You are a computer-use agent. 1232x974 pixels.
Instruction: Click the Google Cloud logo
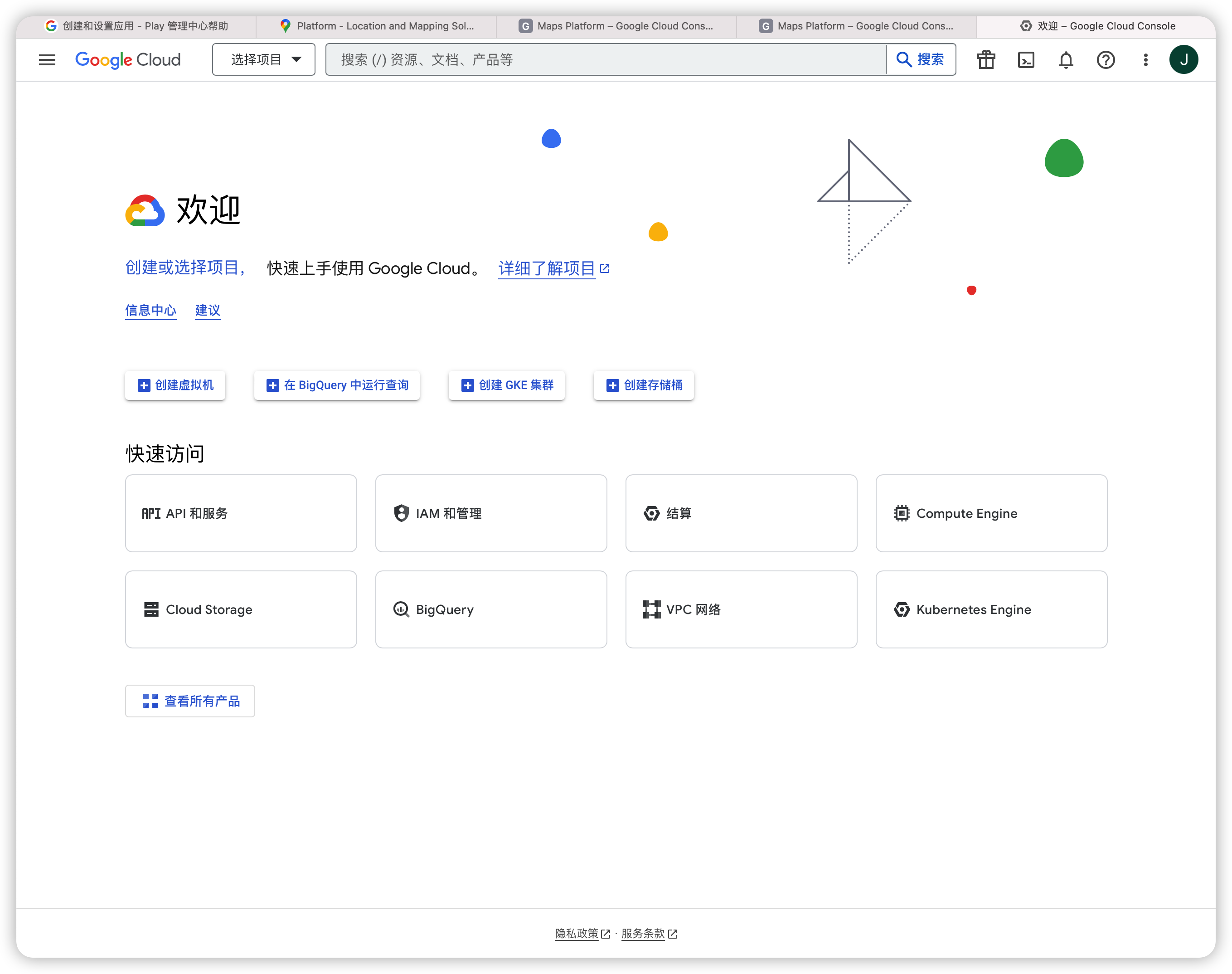(128, 59)
